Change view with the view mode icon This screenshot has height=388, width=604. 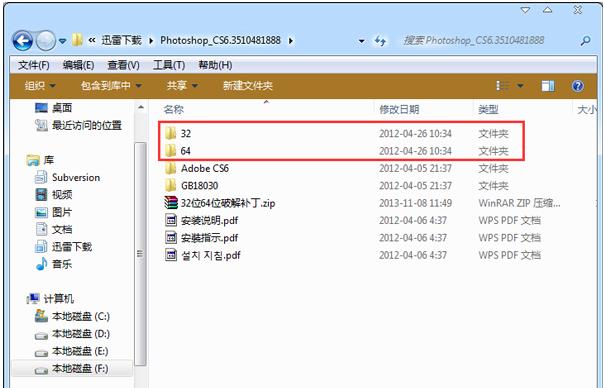click(503, 86)
